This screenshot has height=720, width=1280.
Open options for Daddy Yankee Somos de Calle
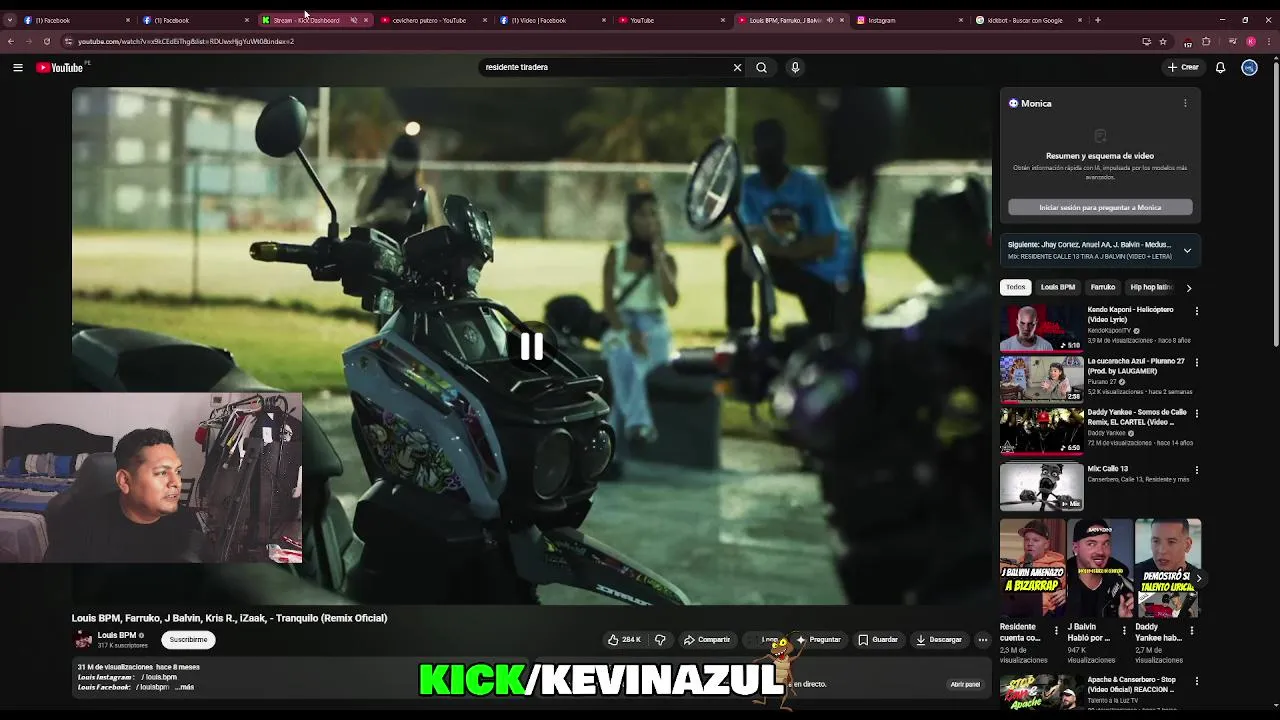pos(1196,413)
